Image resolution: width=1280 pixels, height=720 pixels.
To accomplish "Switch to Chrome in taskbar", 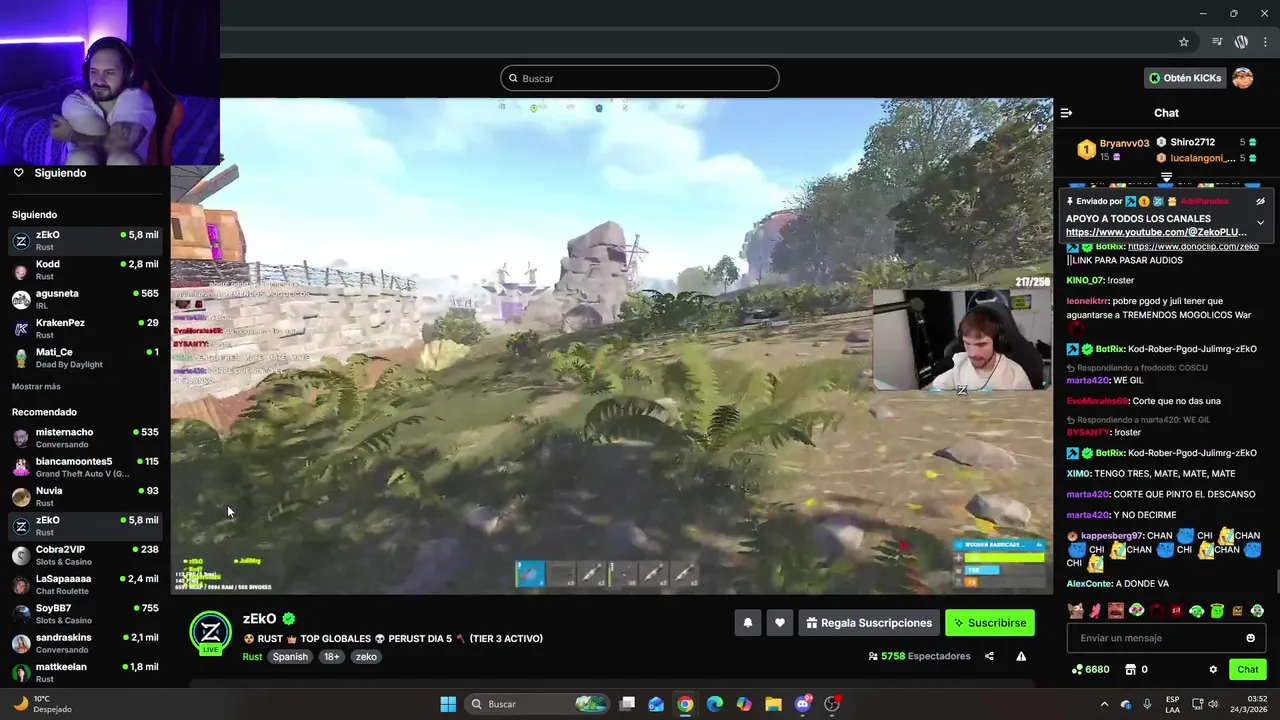I will point(685,704).
